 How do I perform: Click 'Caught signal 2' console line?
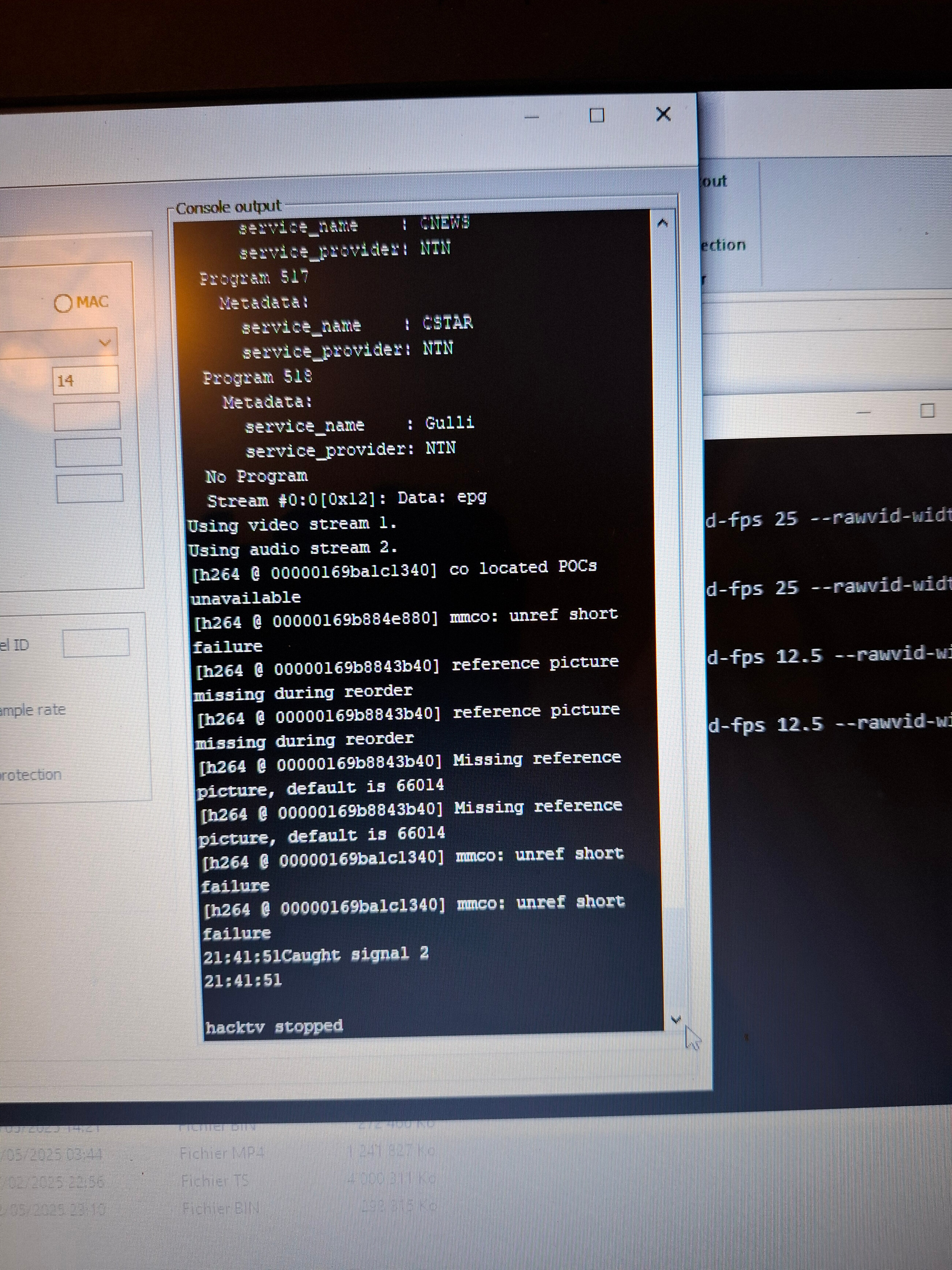(x=316, y=955)
